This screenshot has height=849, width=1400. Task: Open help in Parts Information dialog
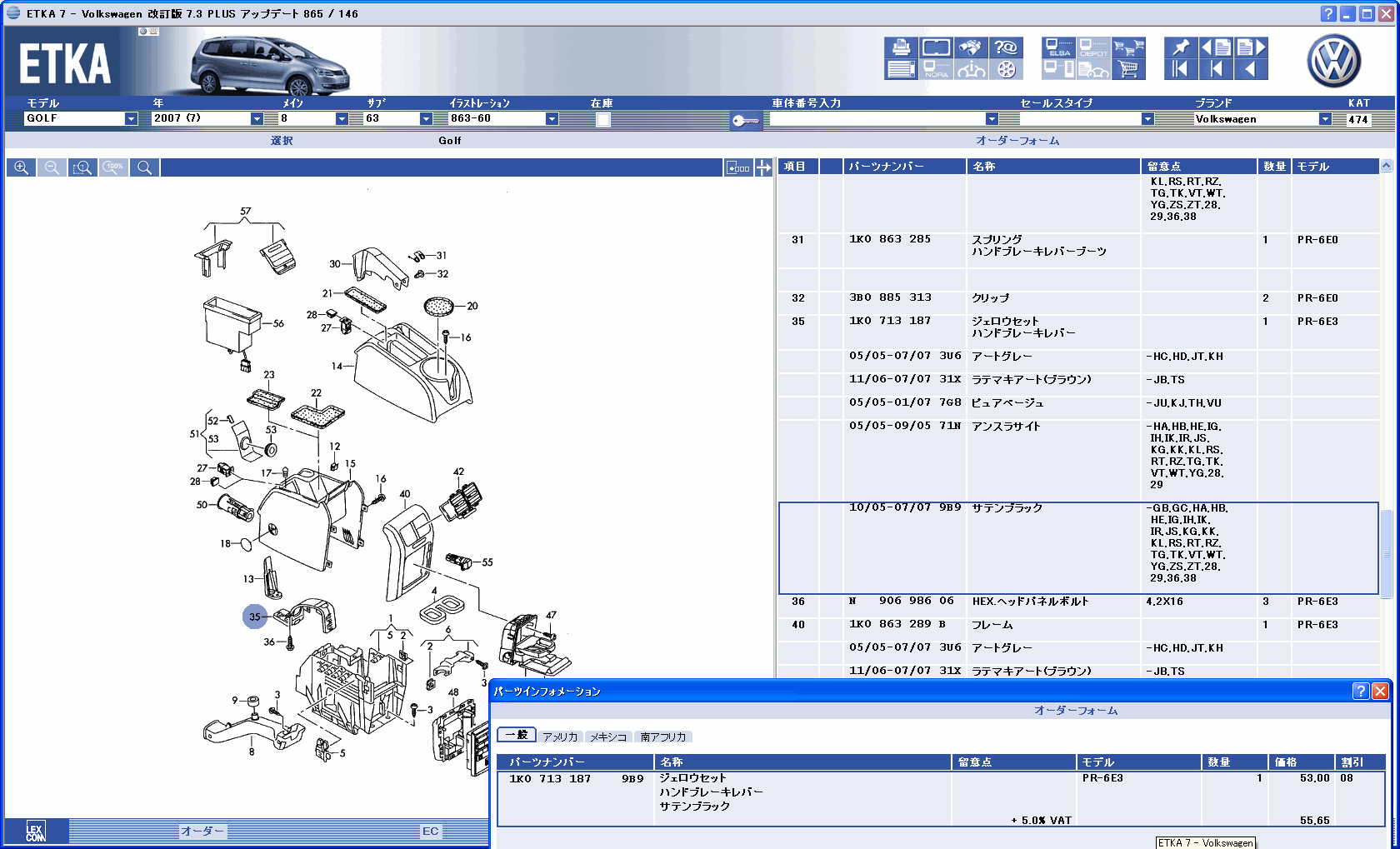[1360, 691]
